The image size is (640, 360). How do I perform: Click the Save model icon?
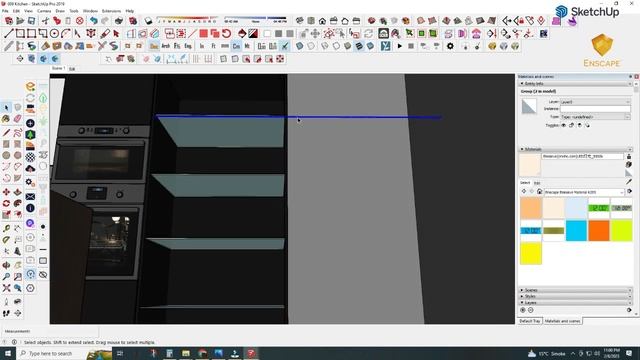(31, 21)
